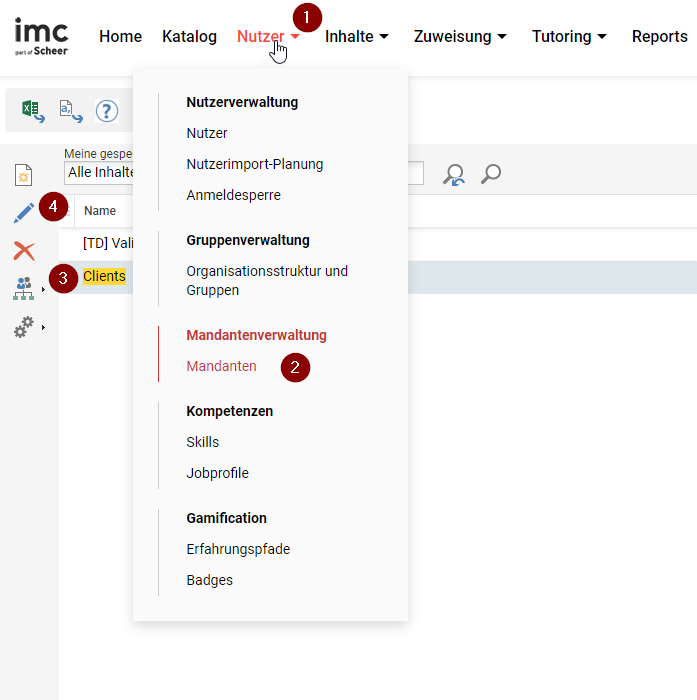Viewport: 697px width, 700px height.
Task: Click the gears settings icon in sidebar
Action: tap(23, 327)
